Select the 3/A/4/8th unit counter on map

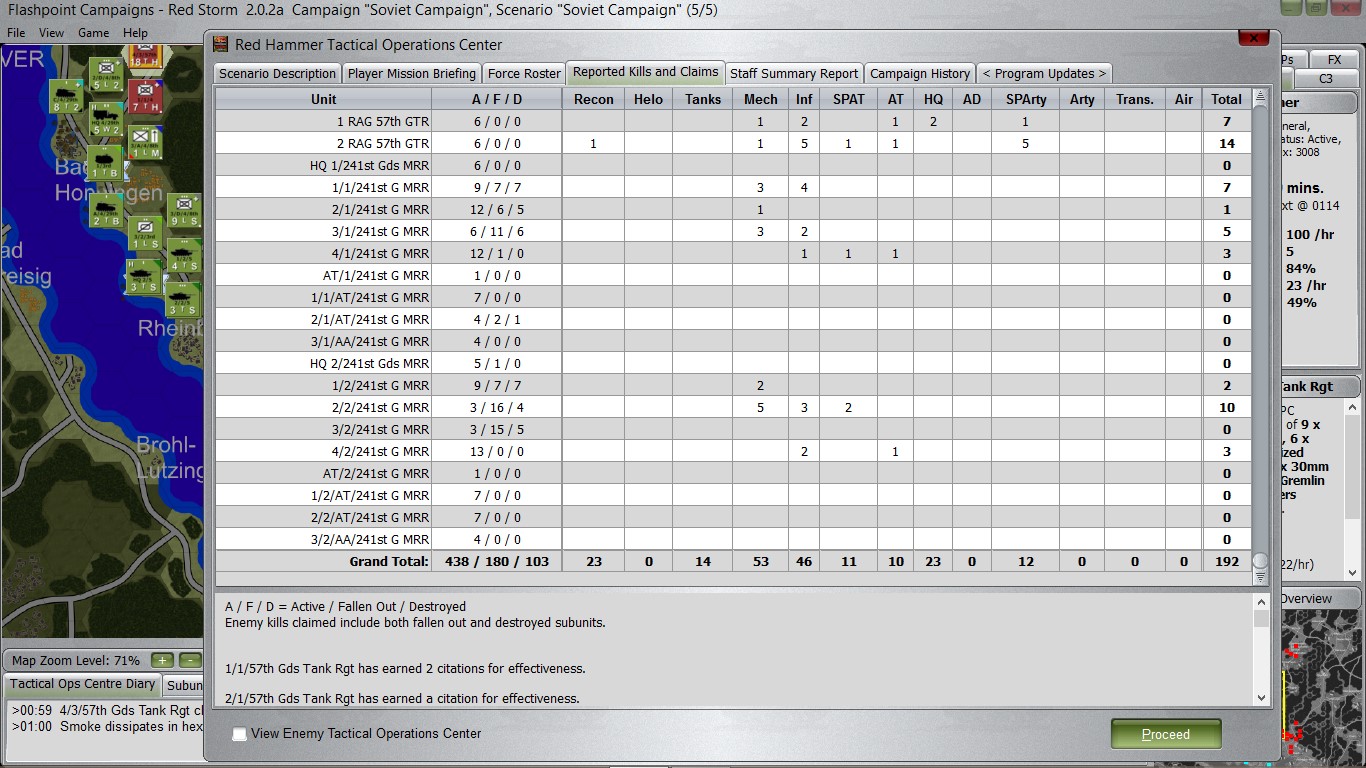tap(143, 143)
